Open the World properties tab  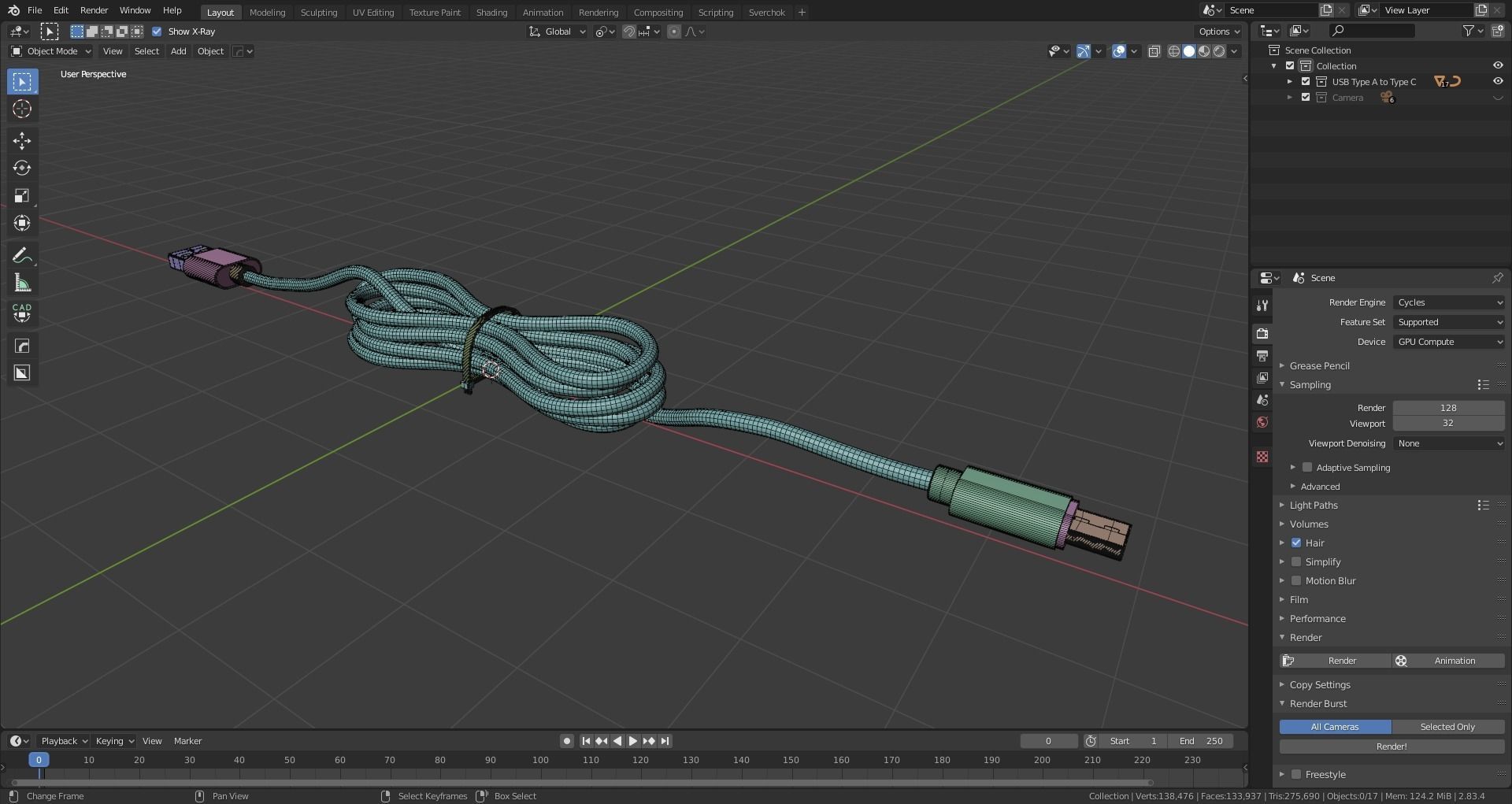1262,422
